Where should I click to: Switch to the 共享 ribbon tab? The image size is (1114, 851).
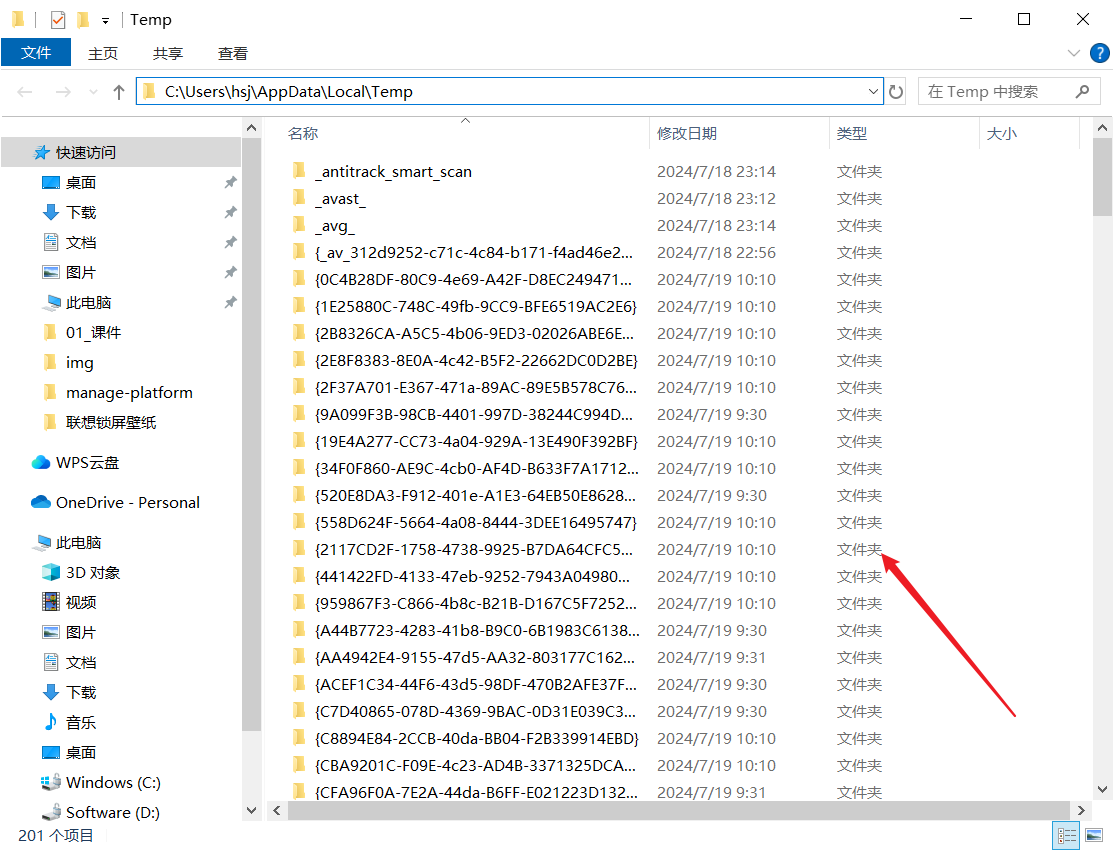(168, 53)
